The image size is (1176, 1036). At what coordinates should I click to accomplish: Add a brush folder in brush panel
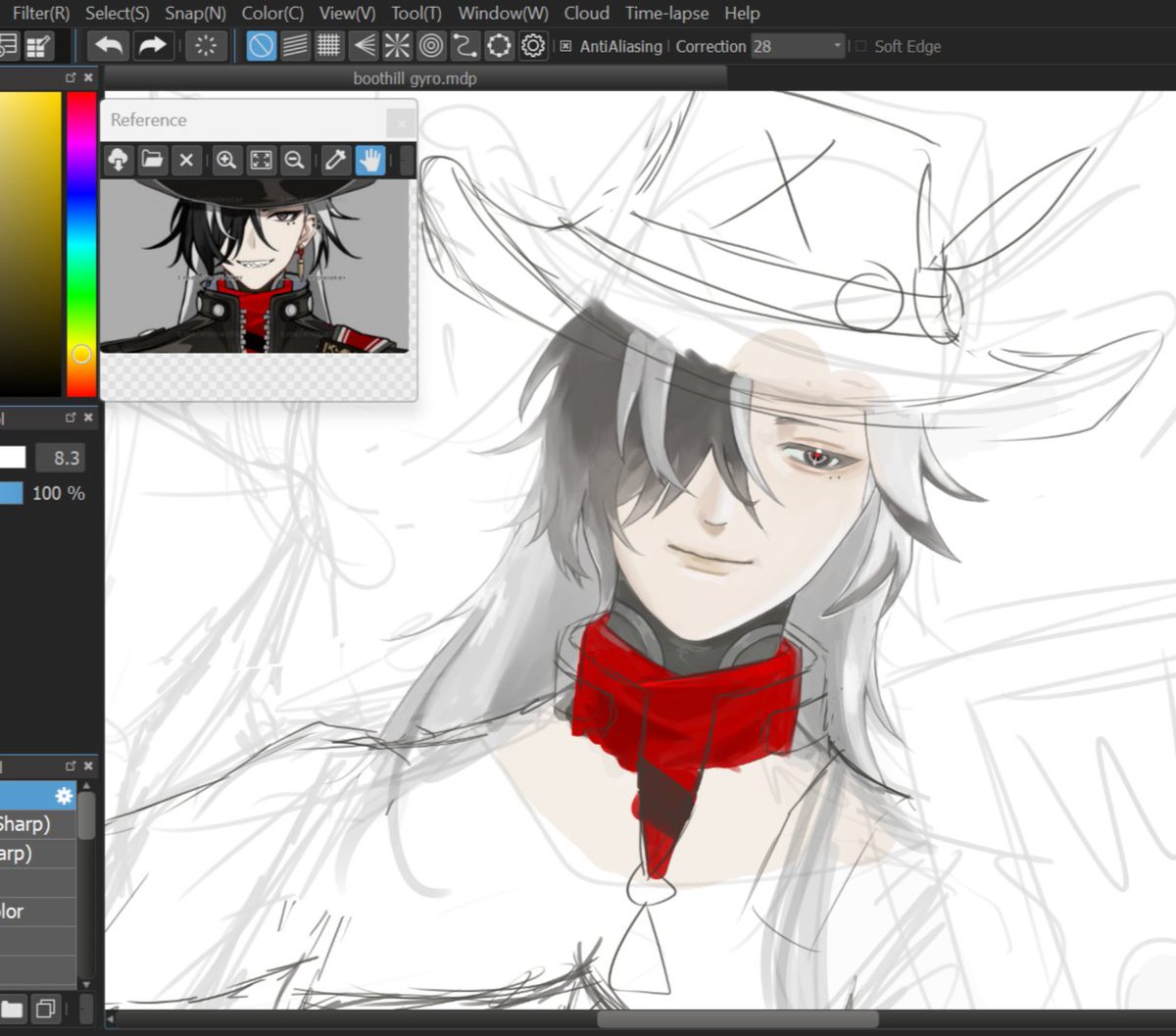12,1009
